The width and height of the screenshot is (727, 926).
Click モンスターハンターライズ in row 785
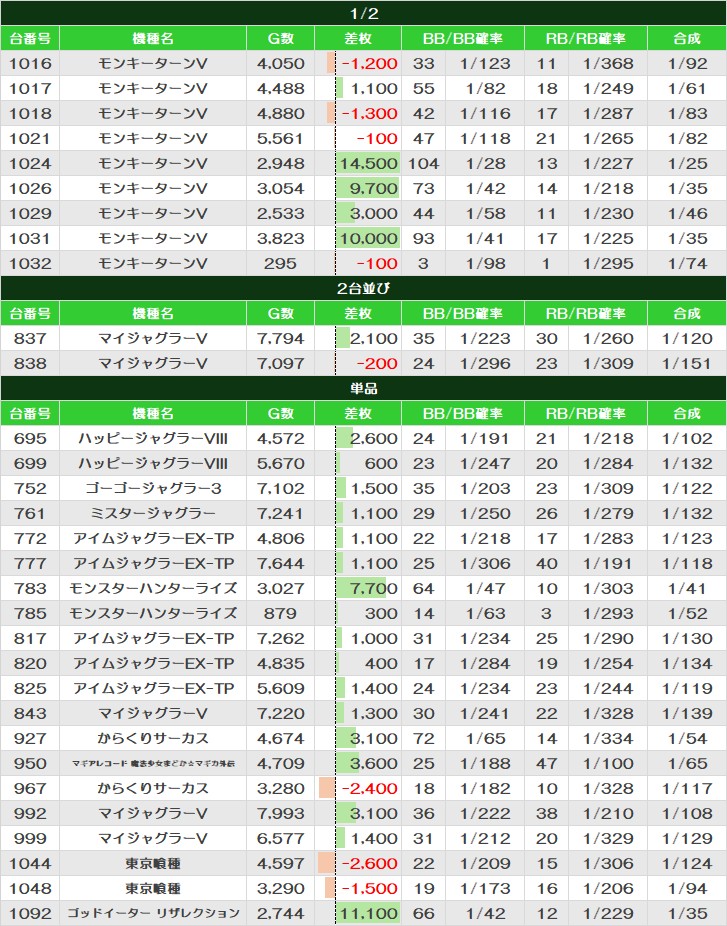(153, 613)
